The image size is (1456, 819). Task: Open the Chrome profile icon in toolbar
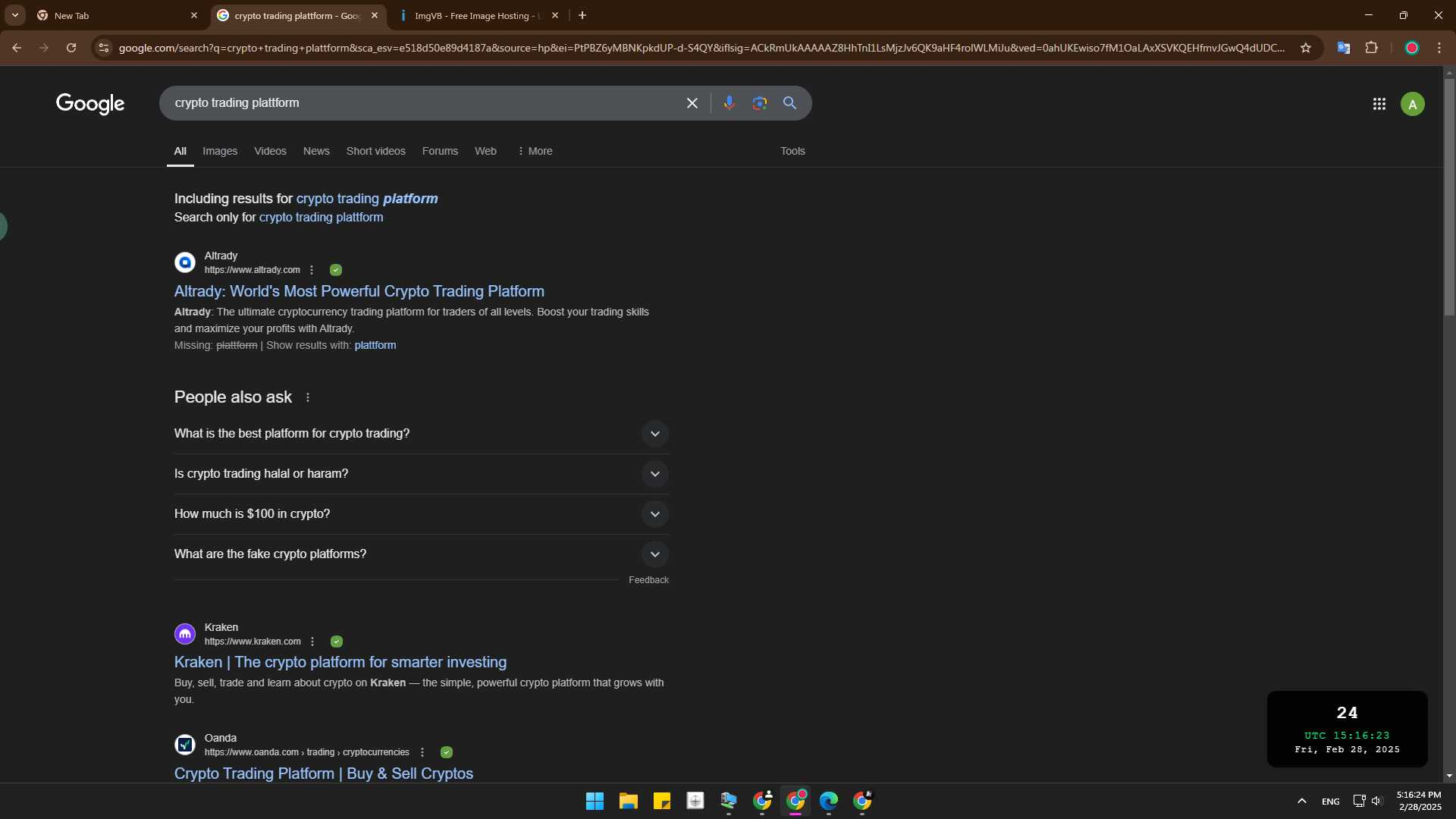tap(1411, 48)
